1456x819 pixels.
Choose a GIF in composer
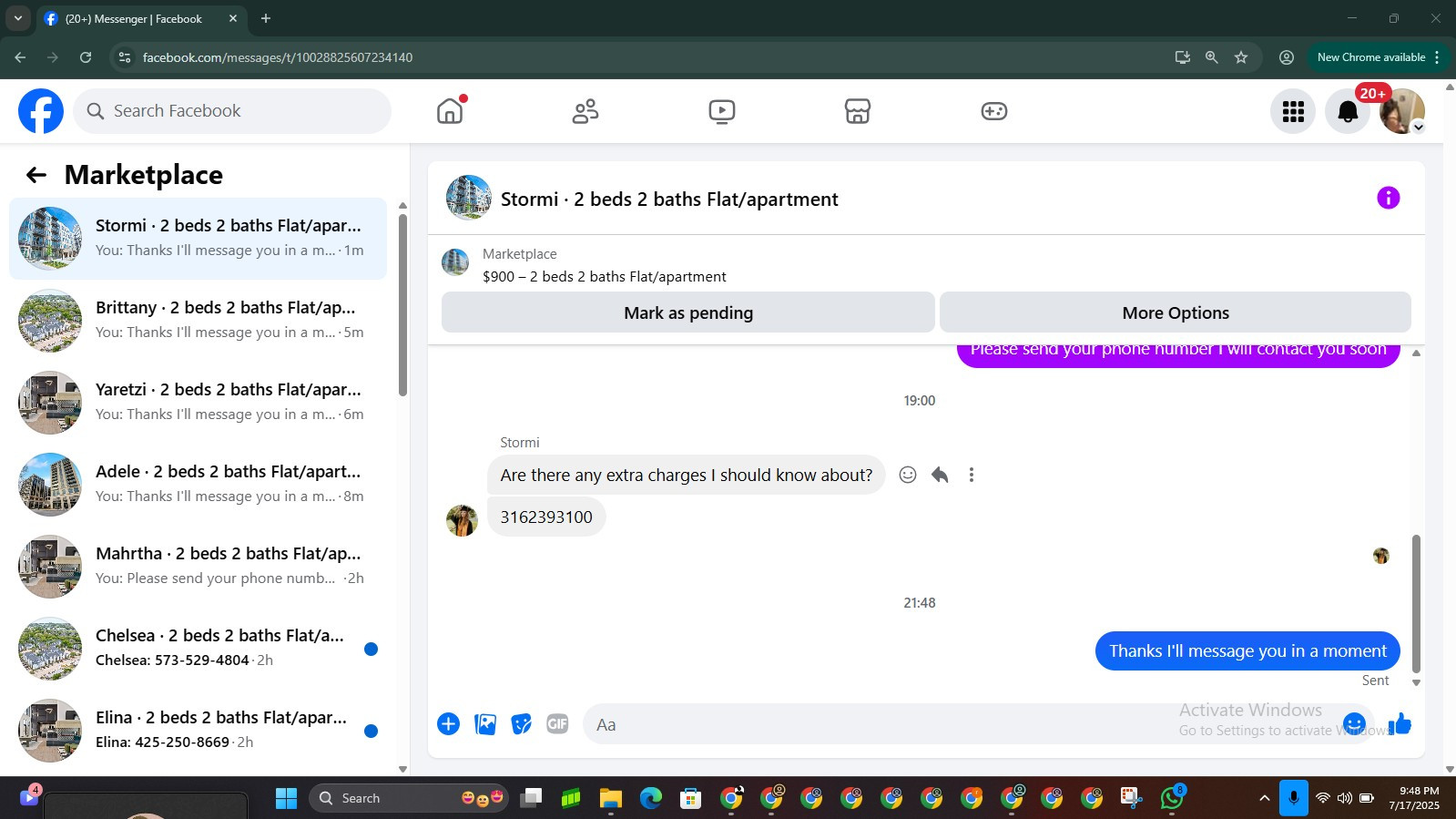(x=557, y=724)
